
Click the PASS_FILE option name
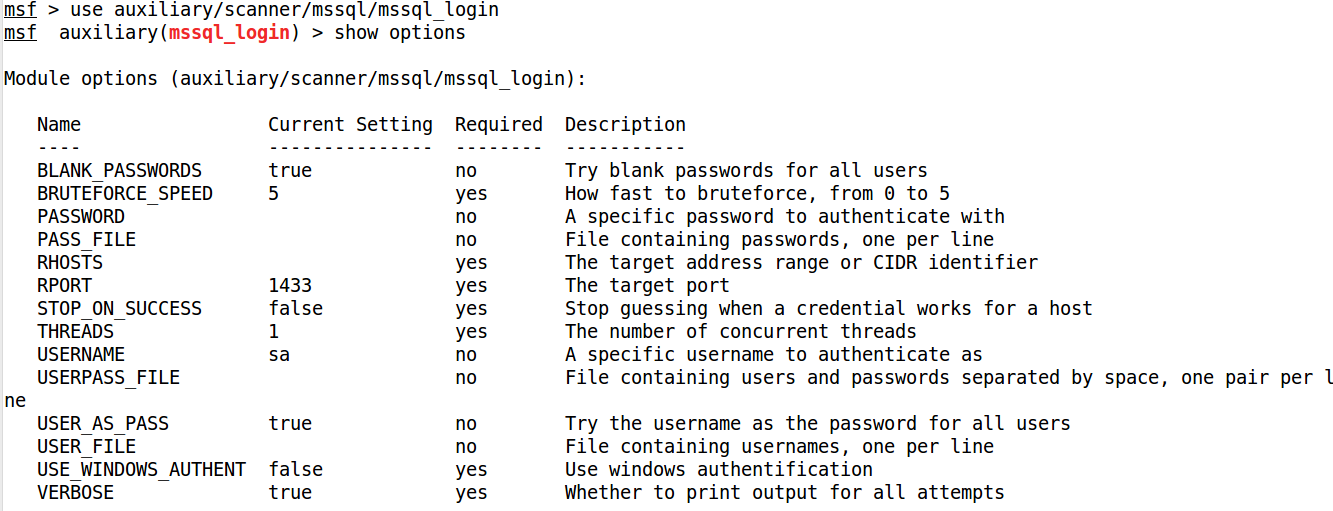(86, 239)
